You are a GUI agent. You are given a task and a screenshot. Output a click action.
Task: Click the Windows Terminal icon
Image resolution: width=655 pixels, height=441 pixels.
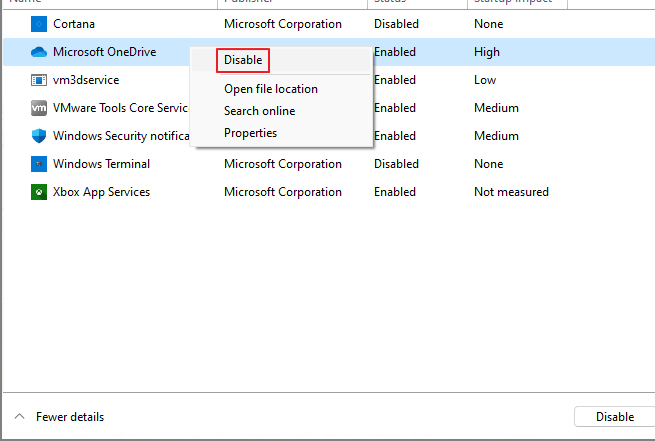(39, 164)
